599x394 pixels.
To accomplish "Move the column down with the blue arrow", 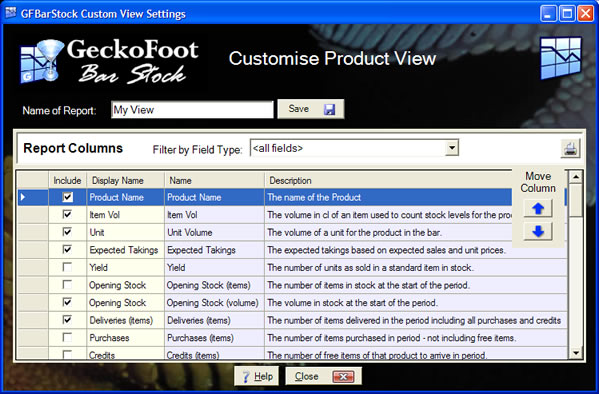I will pyautogui.click(x=538, y=231).
